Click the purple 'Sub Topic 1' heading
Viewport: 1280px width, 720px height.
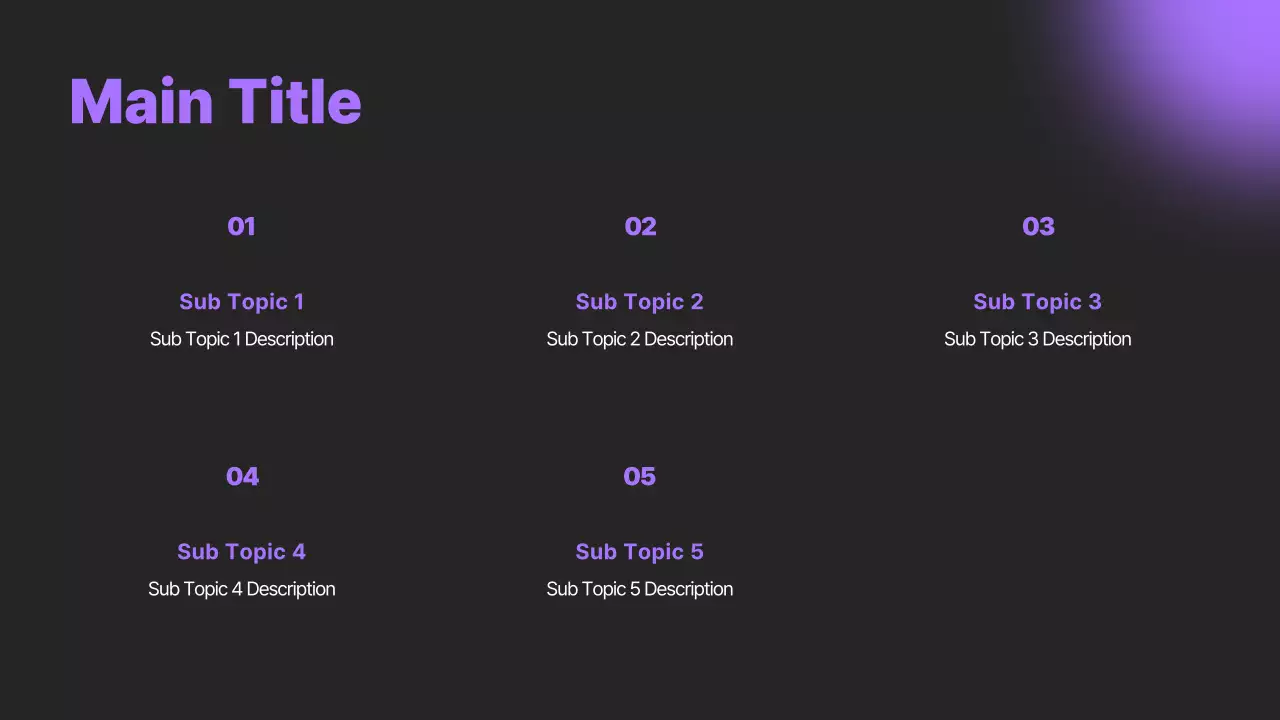click(241, 301)
